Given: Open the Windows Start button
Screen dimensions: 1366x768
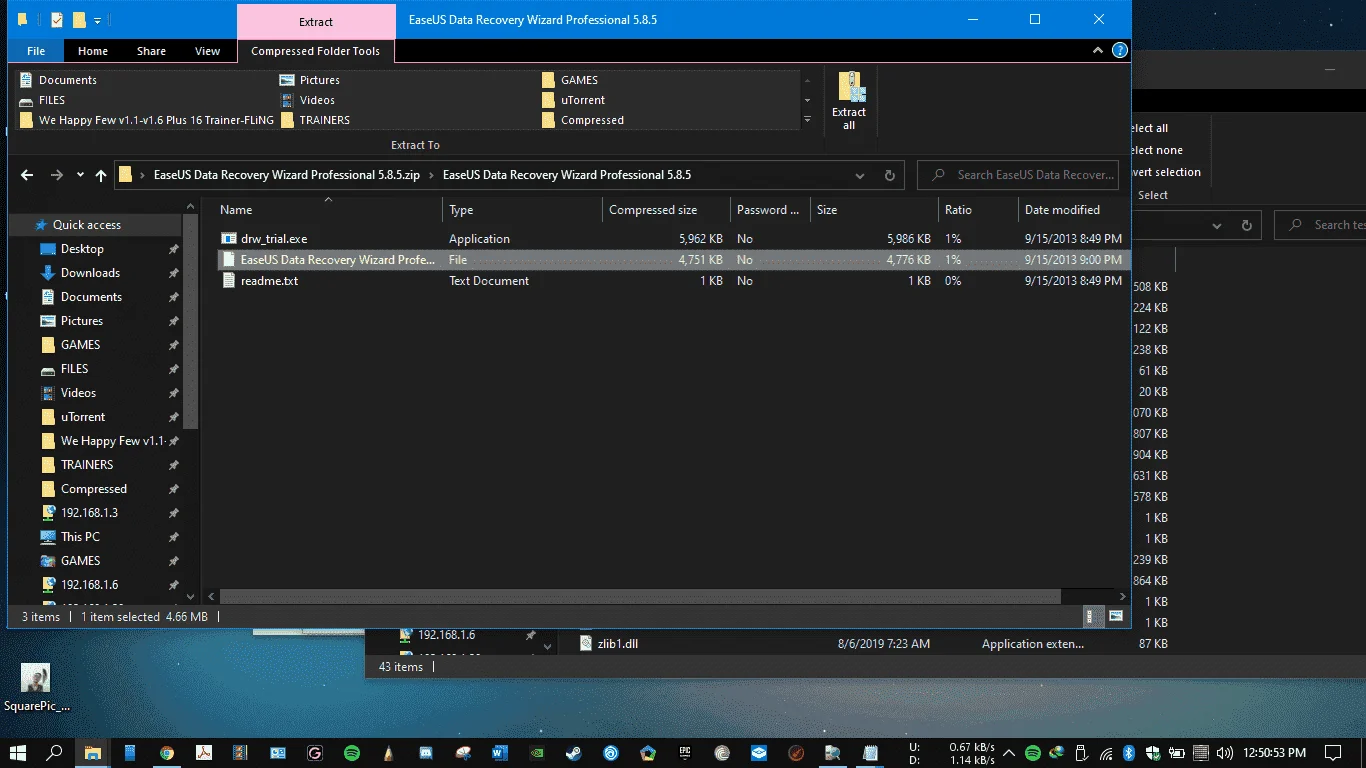Looking at the screenshot, I should (x=18, y=752).
